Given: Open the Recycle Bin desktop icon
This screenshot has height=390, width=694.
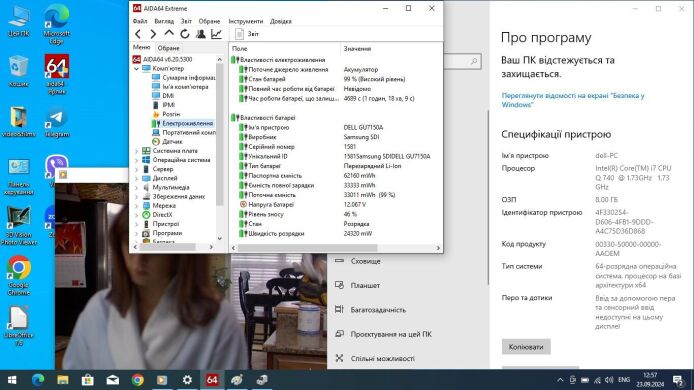Looking at the screenshot, I should point(19,71).
